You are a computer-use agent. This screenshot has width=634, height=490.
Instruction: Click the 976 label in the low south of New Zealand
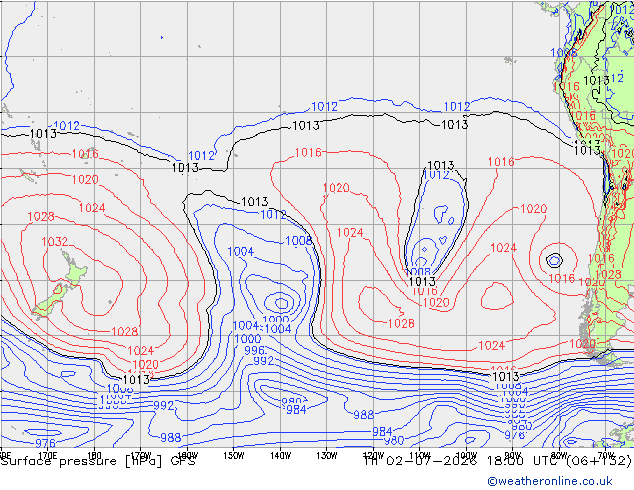point(45,443)
